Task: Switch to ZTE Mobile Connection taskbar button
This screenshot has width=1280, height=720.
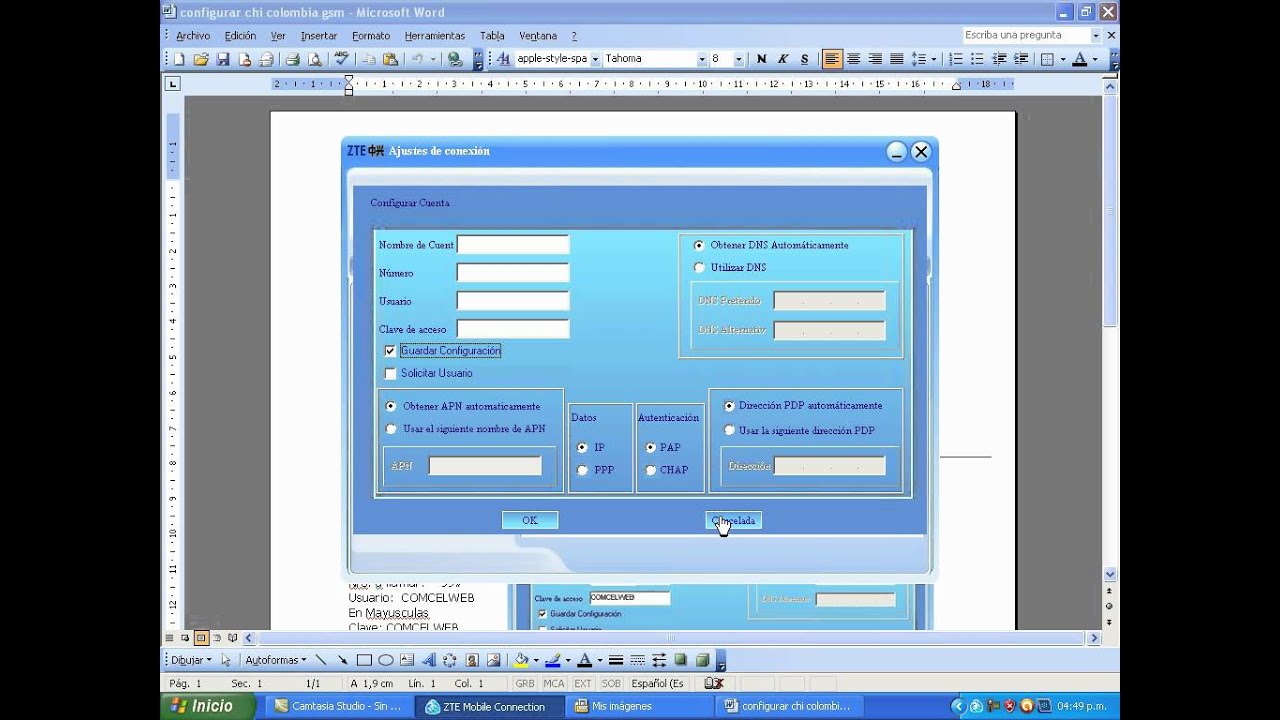Action: (x=489, y=706)
